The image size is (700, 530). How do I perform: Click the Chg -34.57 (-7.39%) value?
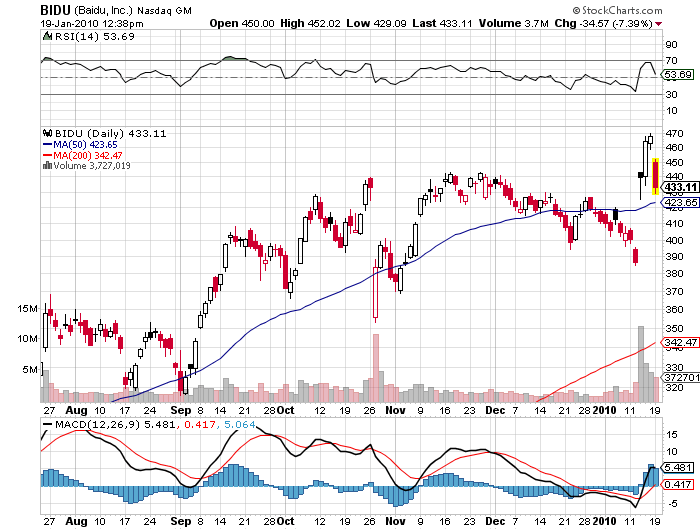604,23
